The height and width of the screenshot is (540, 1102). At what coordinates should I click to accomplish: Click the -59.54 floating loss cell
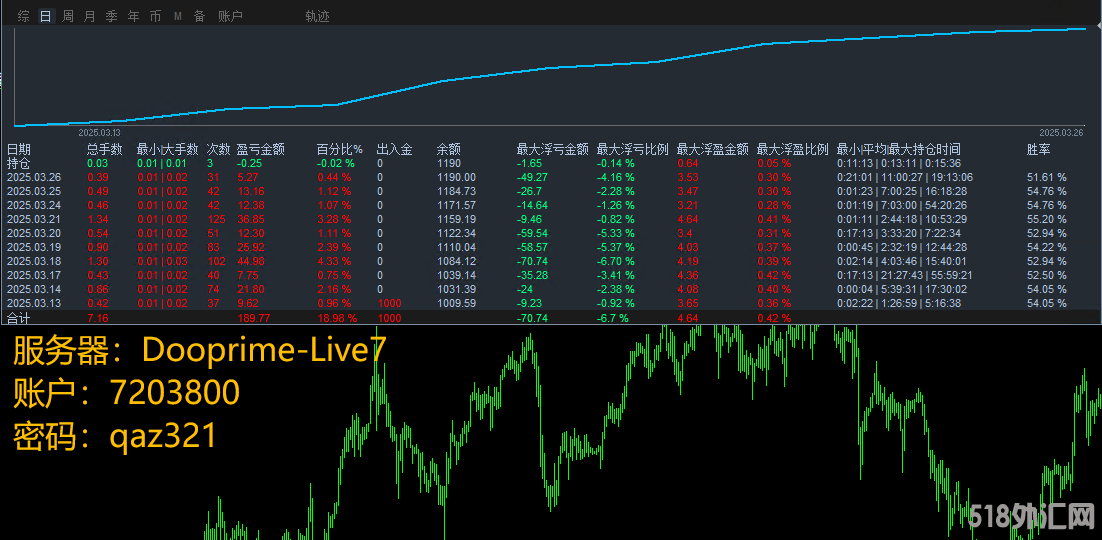pyautogui.click(x=532, y=233)
